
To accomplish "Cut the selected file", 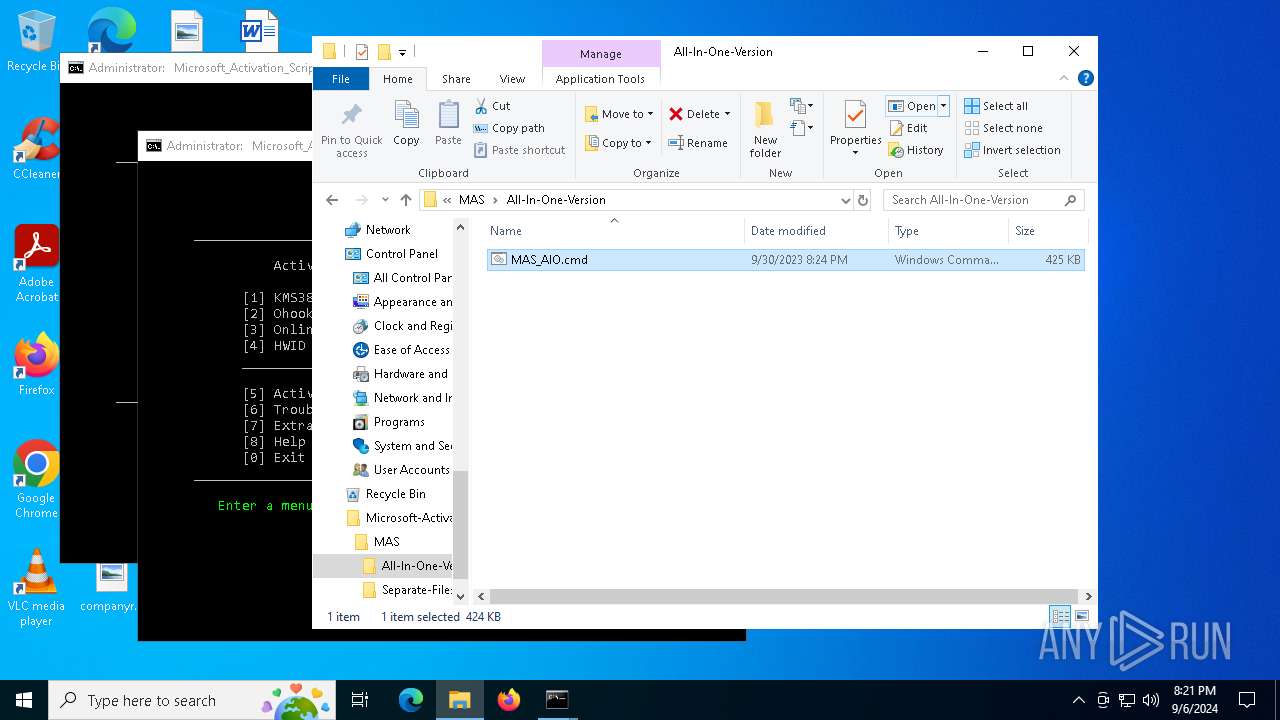I will (x=493, y=106).
